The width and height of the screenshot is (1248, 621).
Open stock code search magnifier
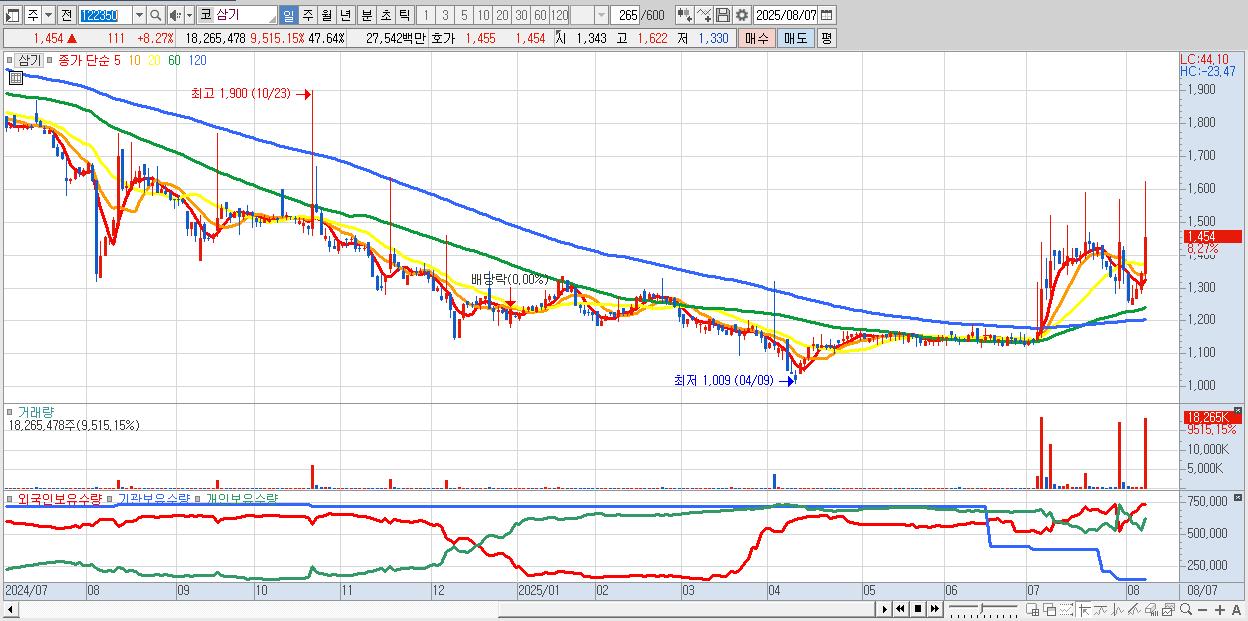(157, 15)
